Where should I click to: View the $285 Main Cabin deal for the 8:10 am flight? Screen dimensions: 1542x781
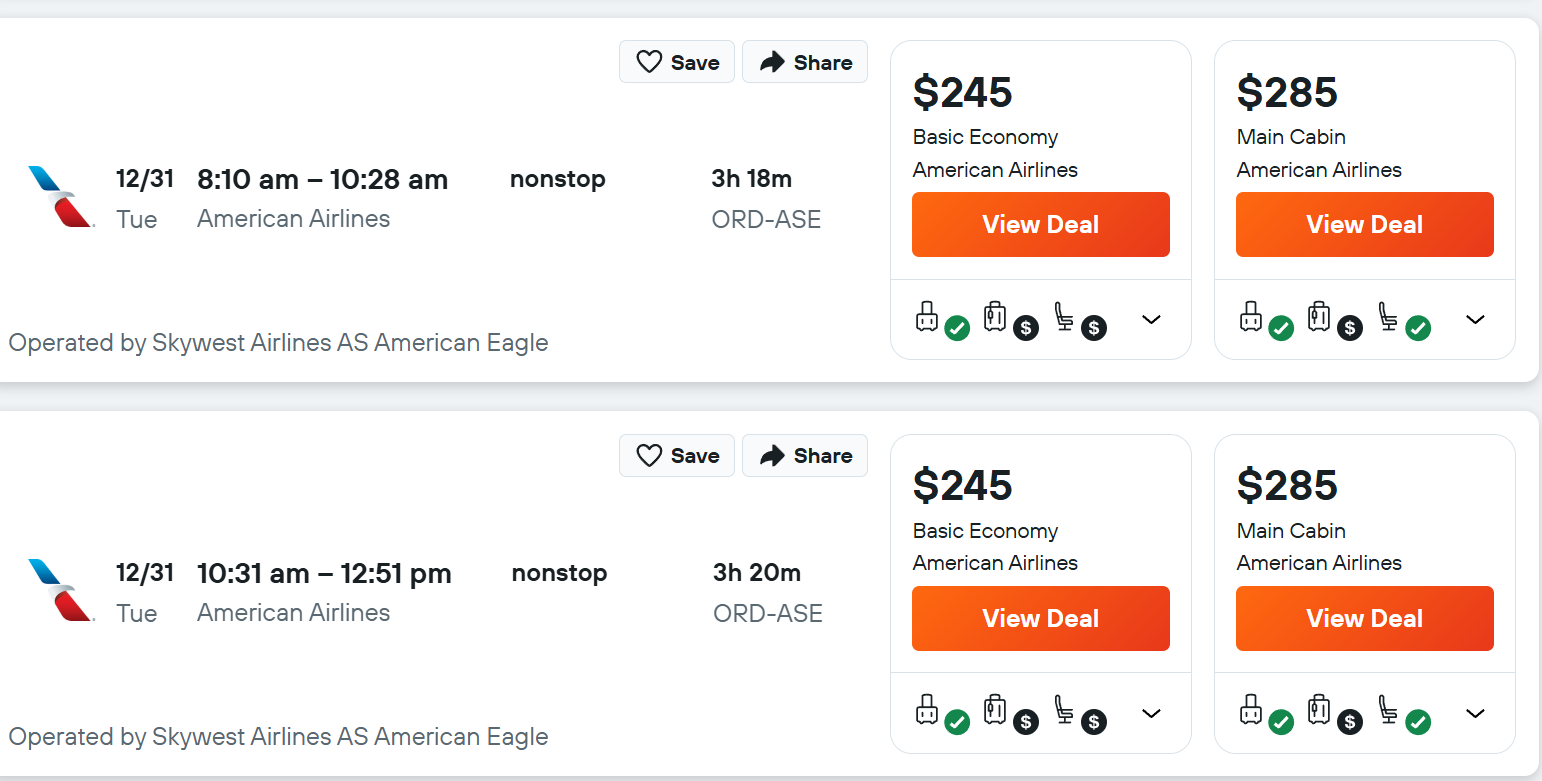pos(1365,224)
